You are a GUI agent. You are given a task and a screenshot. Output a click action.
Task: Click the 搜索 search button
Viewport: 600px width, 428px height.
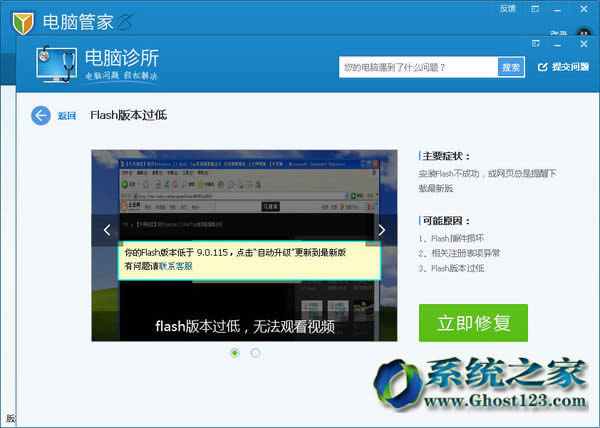(511, 67)
